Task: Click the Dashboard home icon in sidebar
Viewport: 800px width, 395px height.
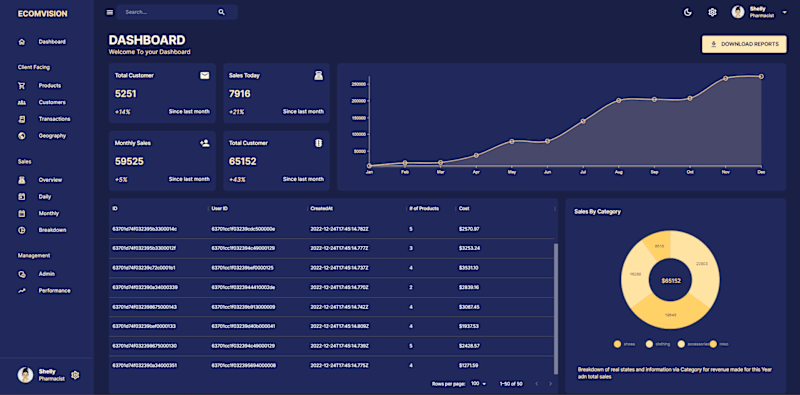Action: 21,42
